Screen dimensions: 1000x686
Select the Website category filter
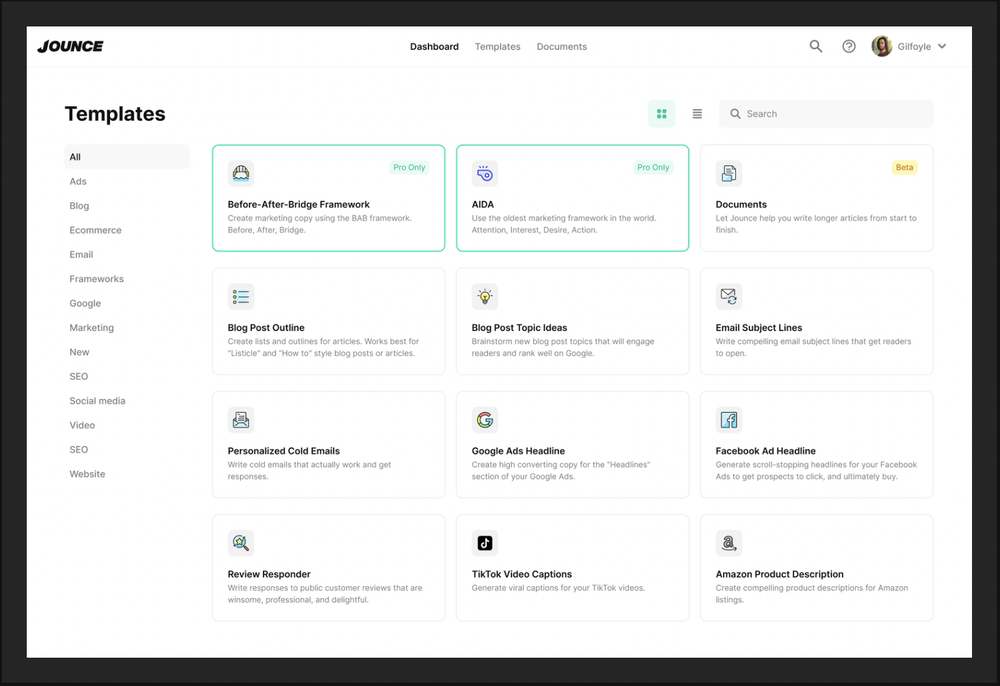[87, 474]
